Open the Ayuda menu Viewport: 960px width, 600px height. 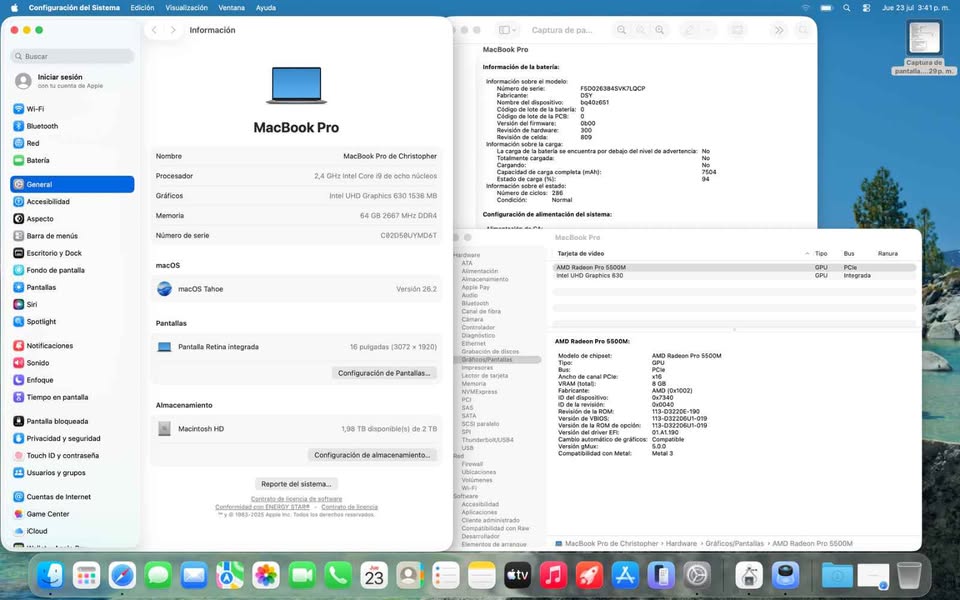(266, 8)
